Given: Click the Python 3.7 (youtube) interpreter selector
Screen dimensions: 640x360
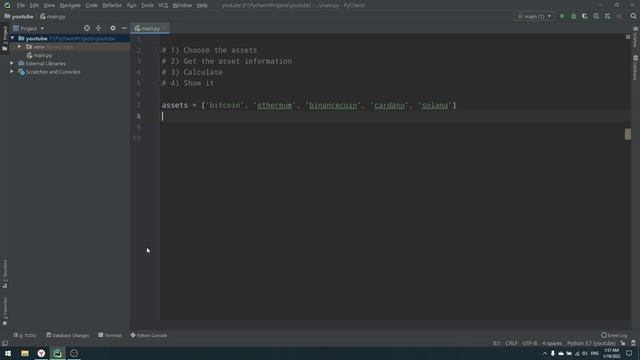Looking at the screenshot, I should tap(591, 343).
